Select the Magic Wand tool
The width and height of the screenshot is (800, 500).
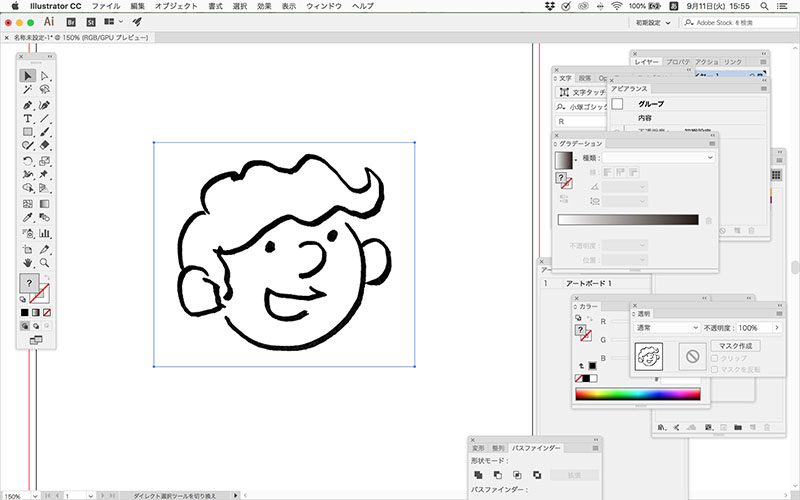click(28, 90)
